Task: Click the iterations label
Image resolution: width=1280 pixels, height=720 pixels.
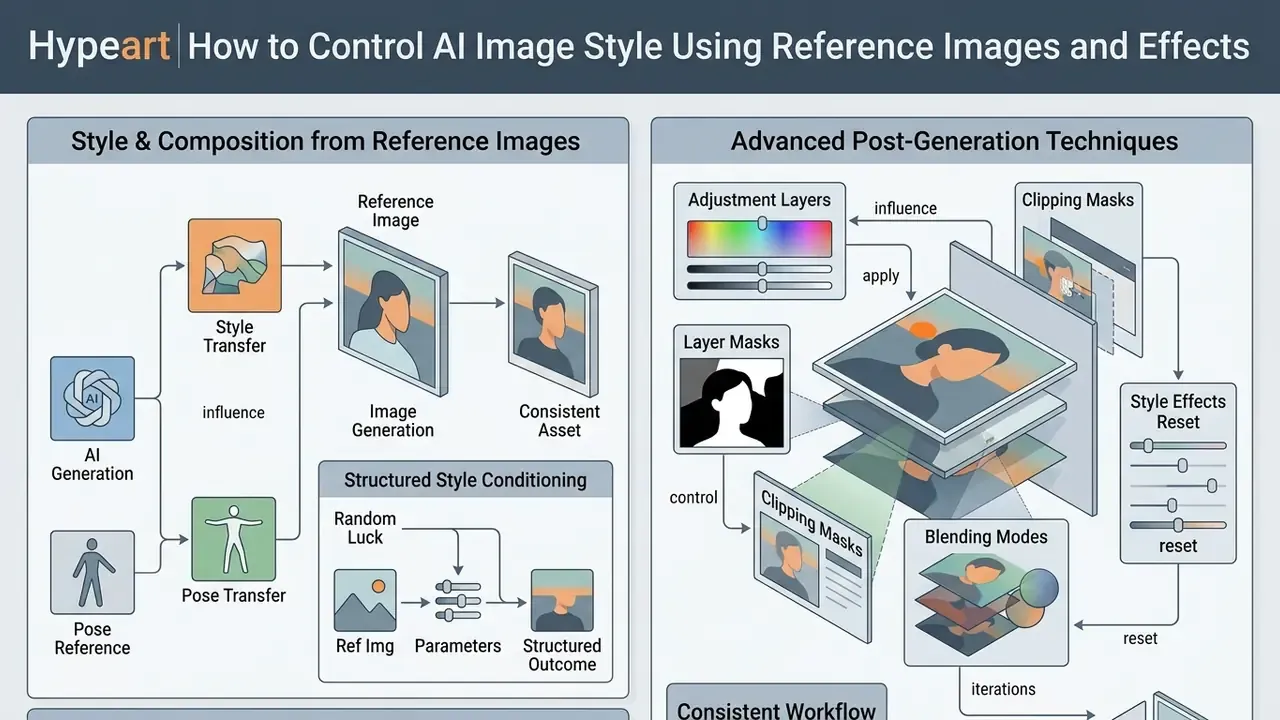Action: (1003, 689)
